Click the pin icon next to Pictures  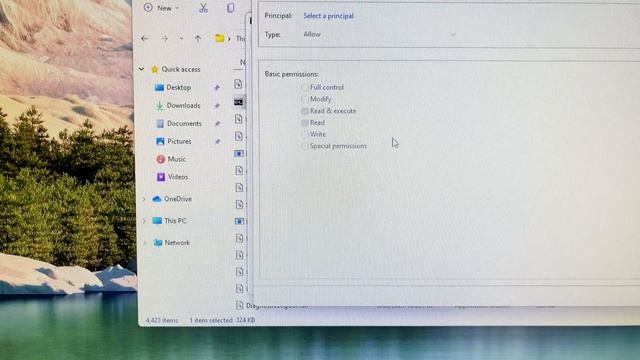(x=218, y=141)
